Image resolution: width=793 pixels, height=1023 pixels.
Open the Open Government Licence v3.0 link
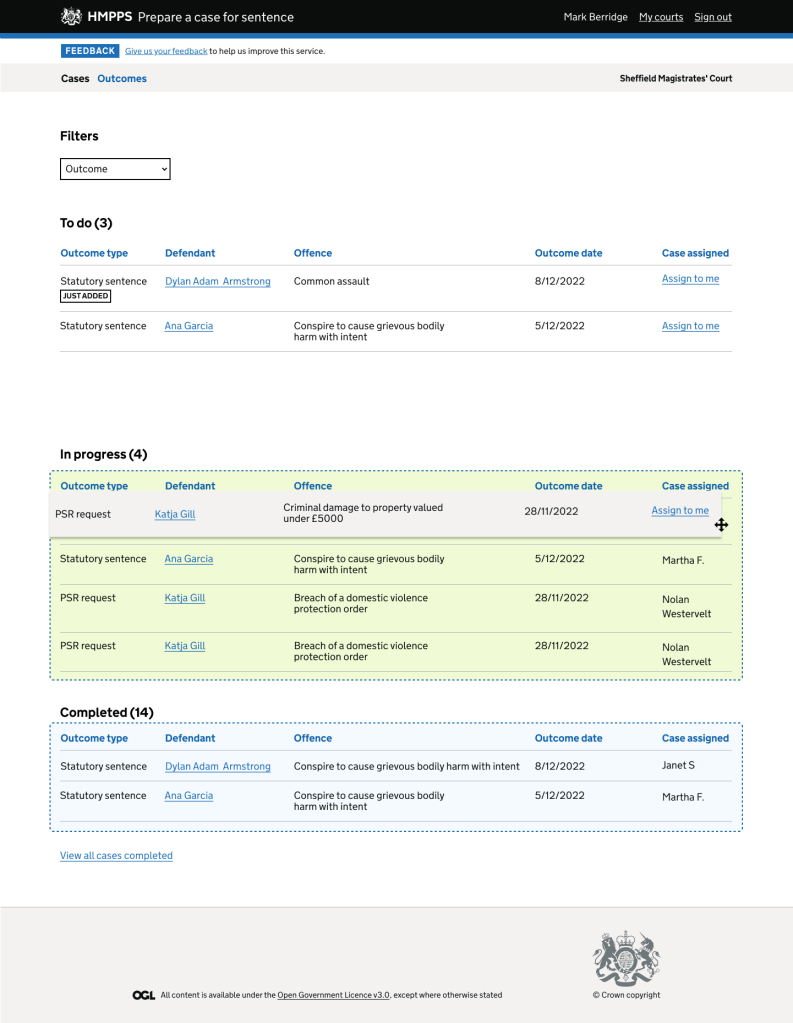click(333, 995)
